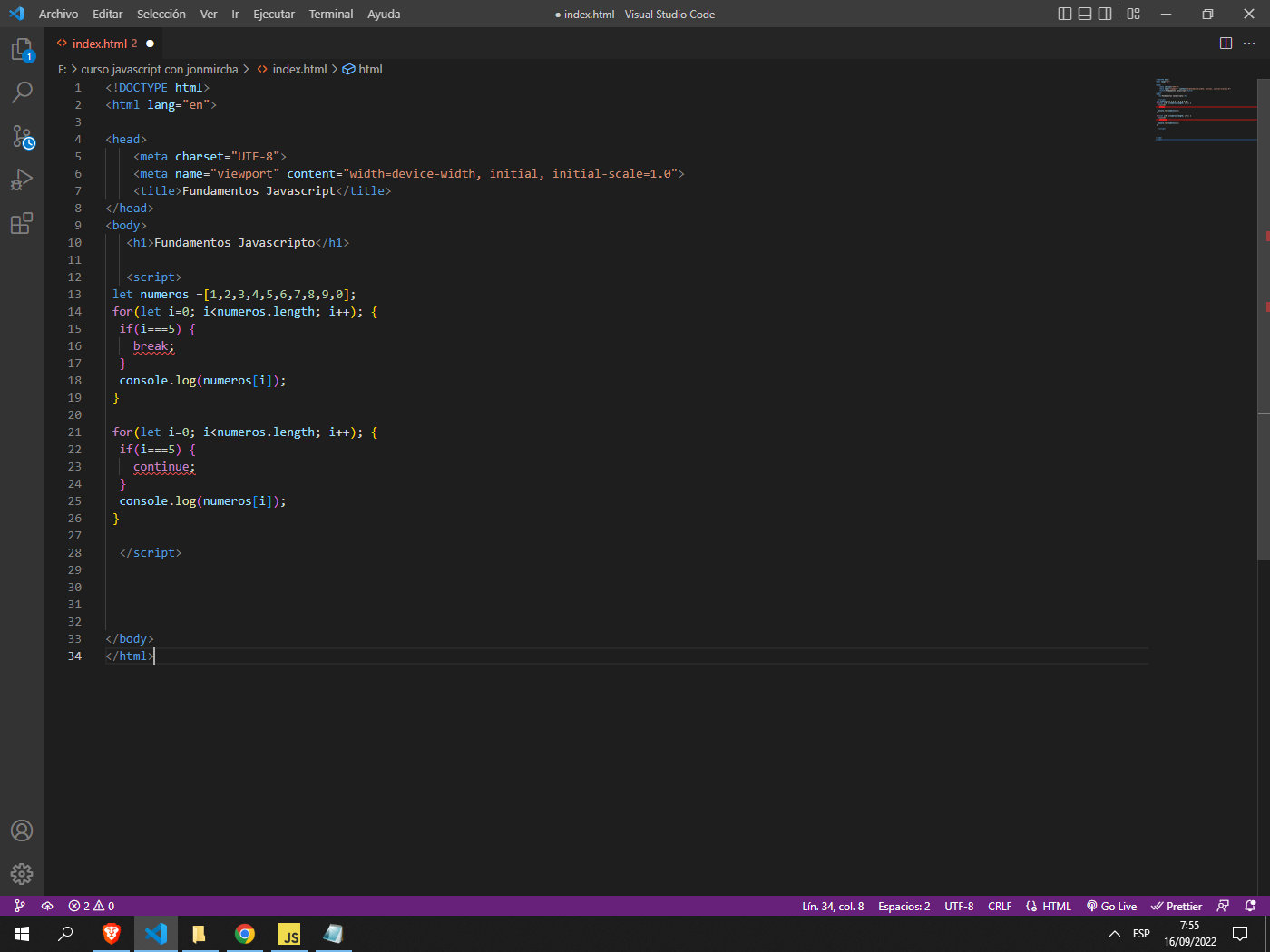This screenshot has width=1270, height=952.
Task: Change end of line sequence CRLF
Action: (1000, 906)
